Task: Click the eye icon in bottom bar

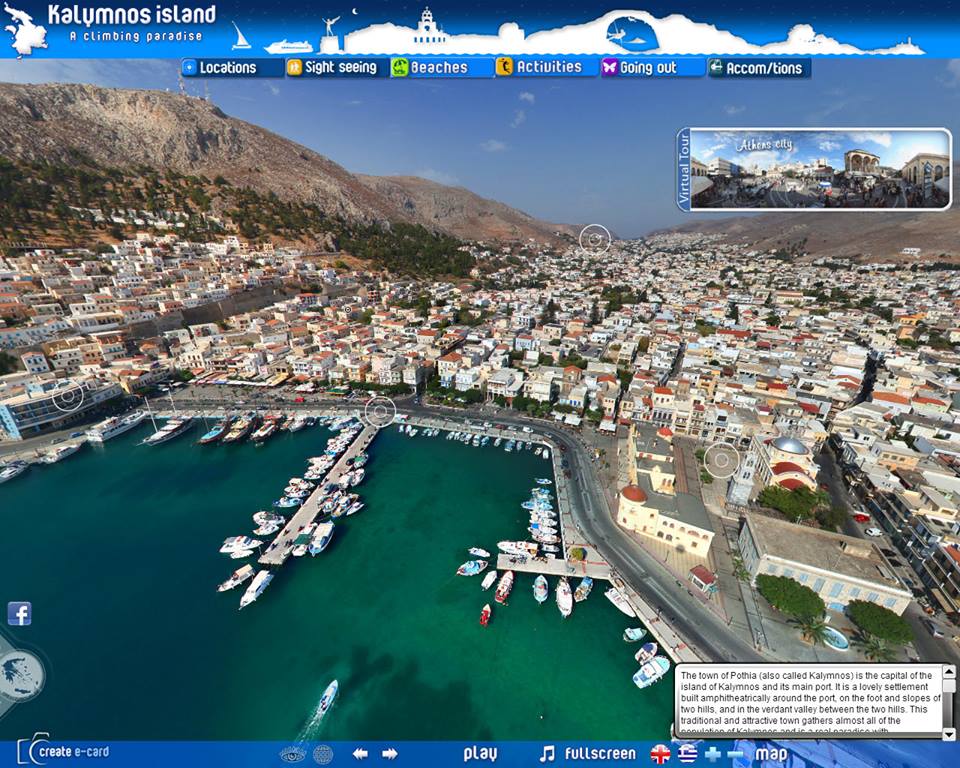Action: pos(292,754)
